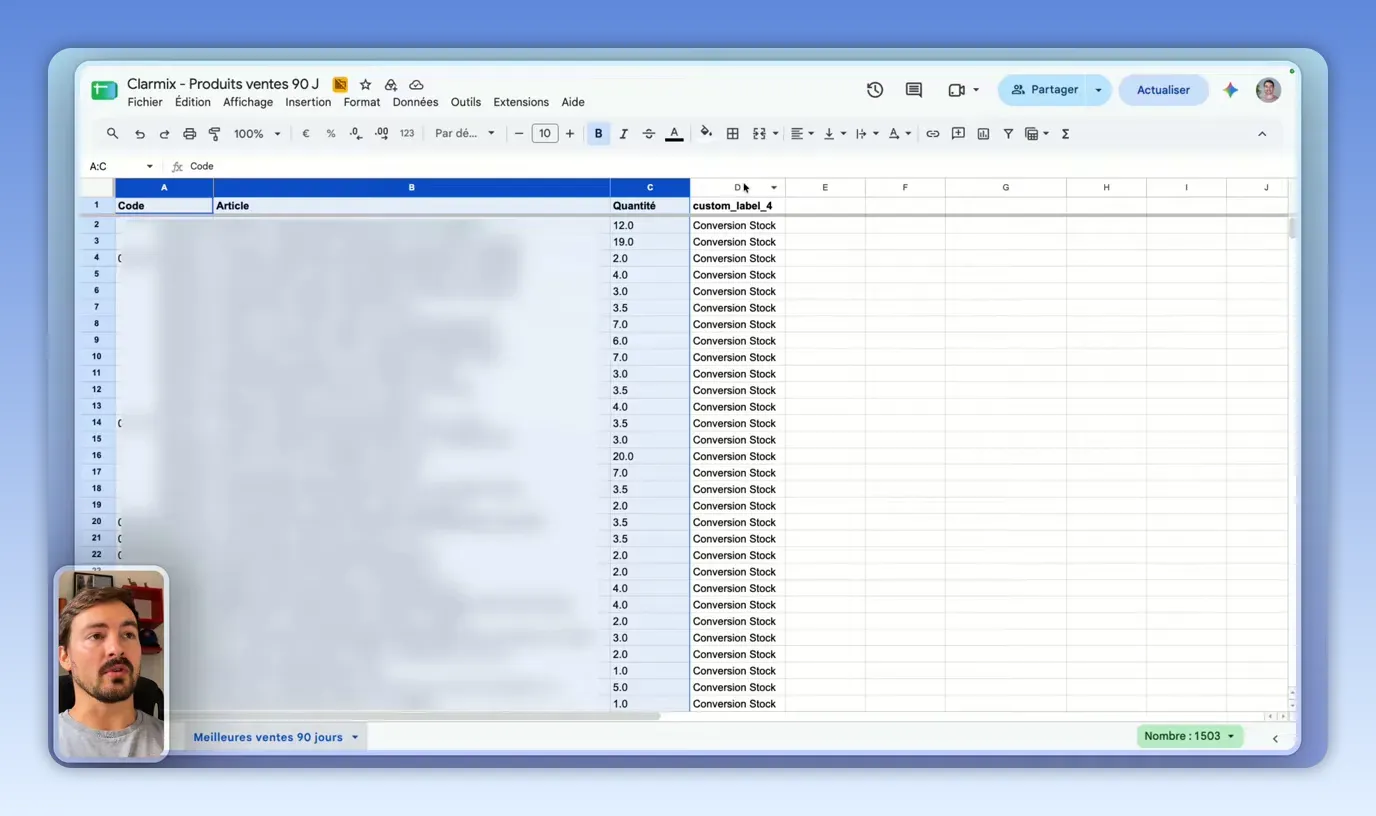This screenshot has height=816, width=1376.
Task: Toggle italic formatting
Action: pyautogui.click(x=624, y=134)
